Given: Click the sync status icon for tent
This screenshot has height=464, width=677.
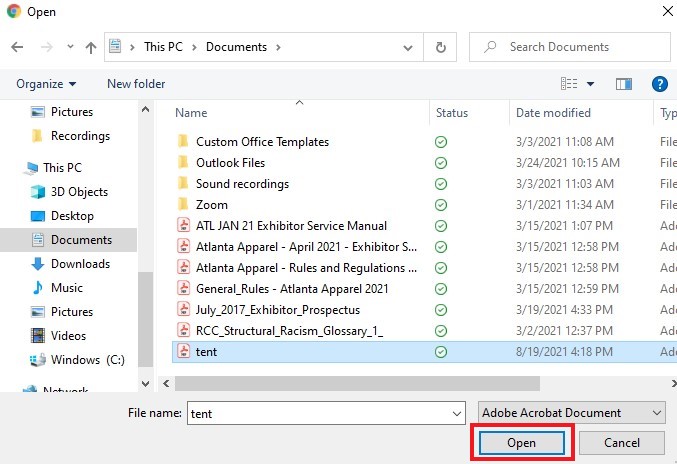Looking at the screenshot, I should 441,352.
